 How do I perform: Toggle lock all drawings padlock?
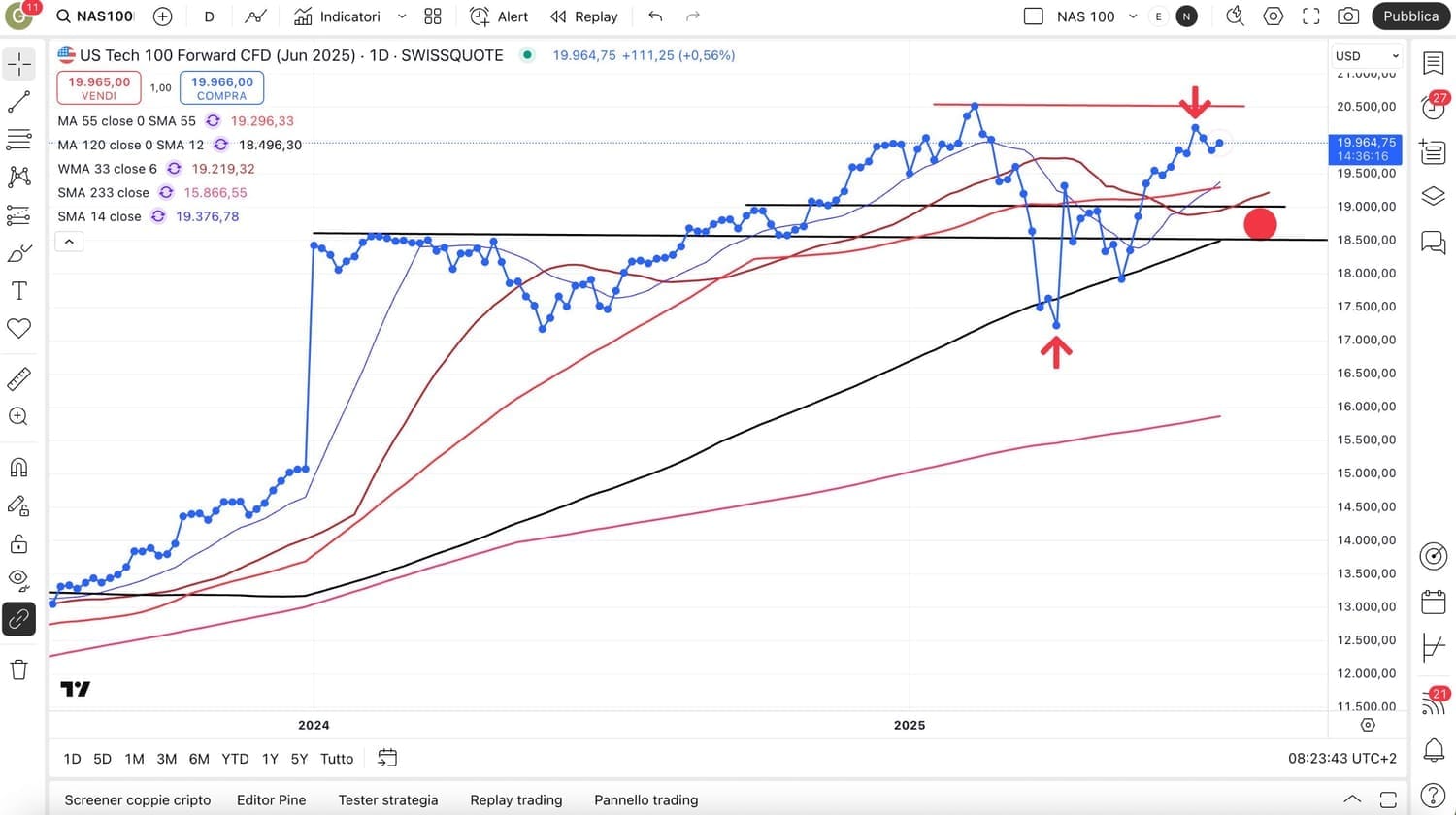(18, 542)
